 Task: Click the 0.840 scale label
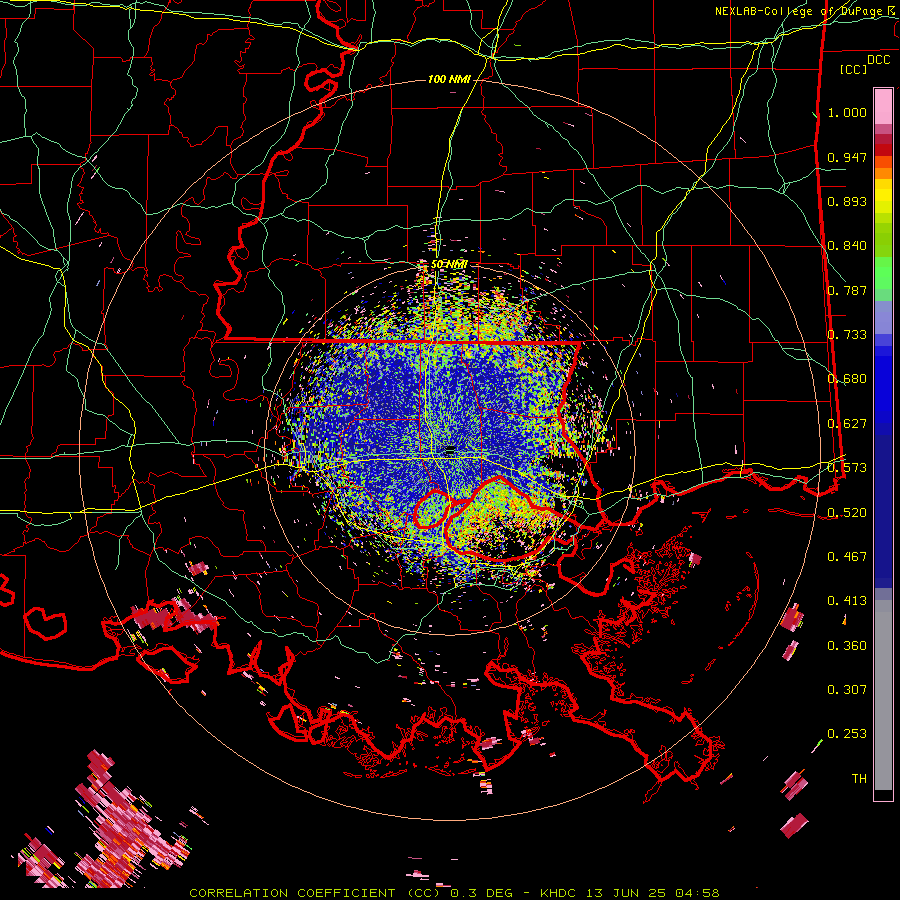(x=847, y=246)
